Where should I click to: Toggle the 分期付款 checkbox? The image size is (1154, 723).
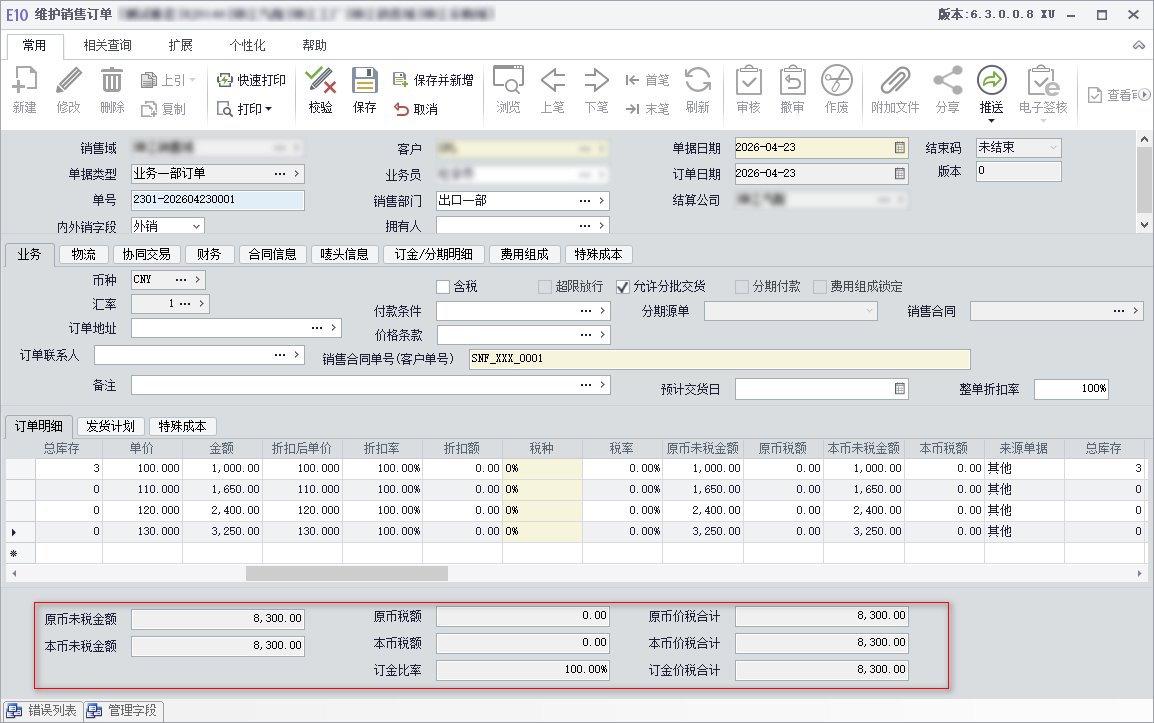[x=742, y=286]
